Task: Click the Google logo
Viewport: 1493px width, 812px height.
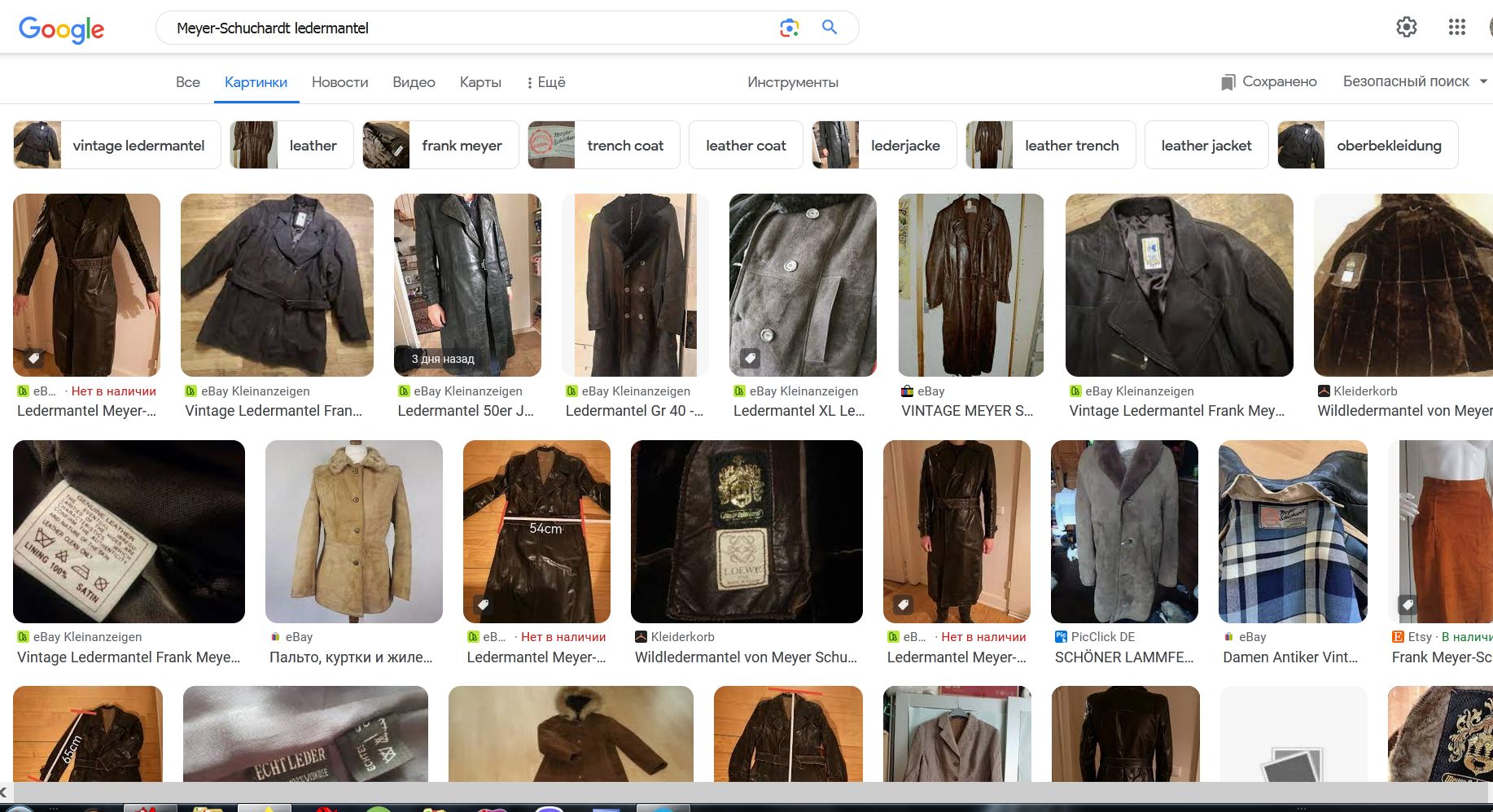Action: [61, 29]
